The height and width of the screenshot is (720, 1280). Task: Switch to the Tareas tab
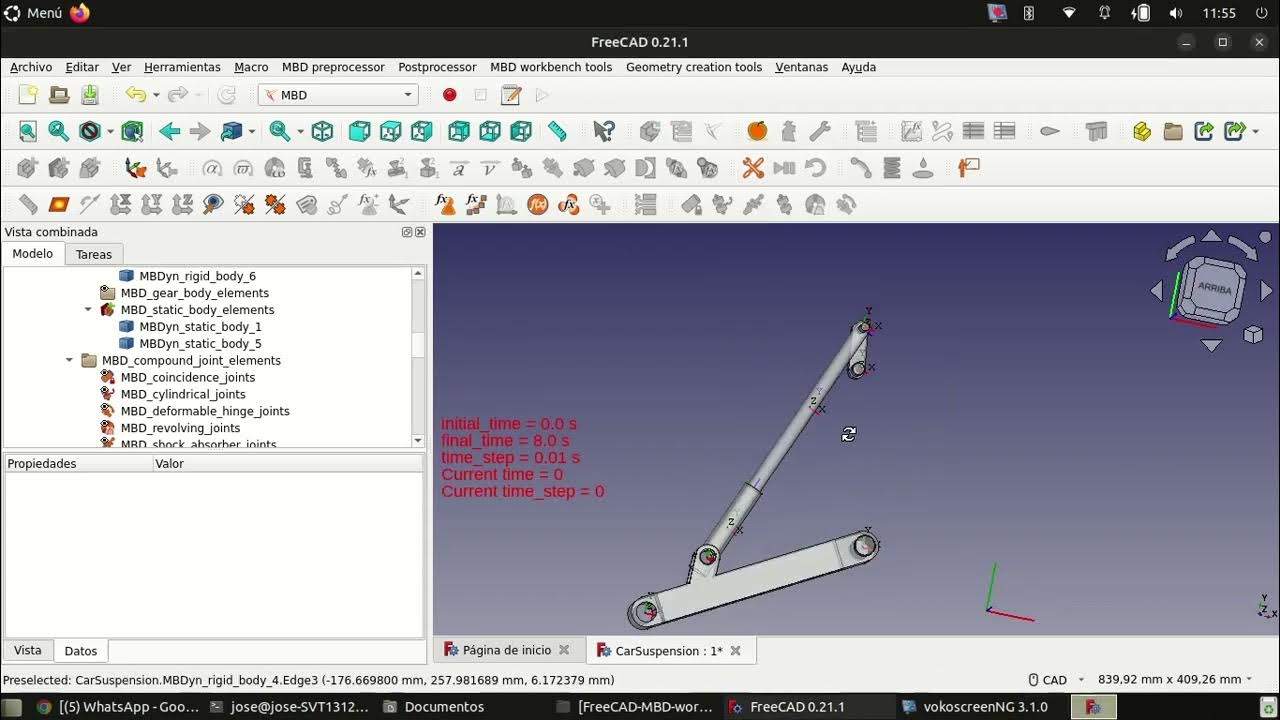pos(94,254)
